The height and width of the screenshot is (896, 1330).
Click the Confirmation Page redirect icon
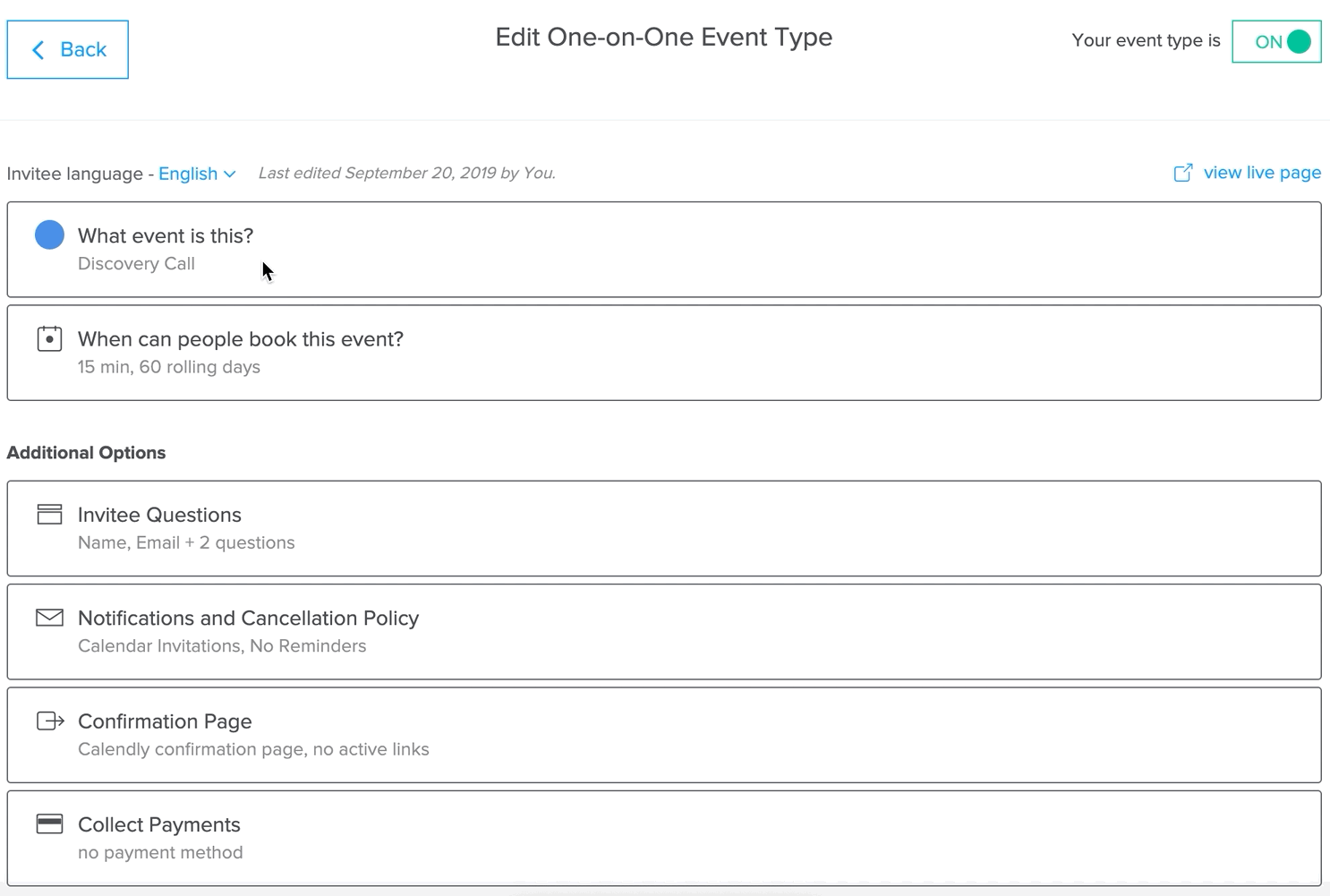point(50,721)
